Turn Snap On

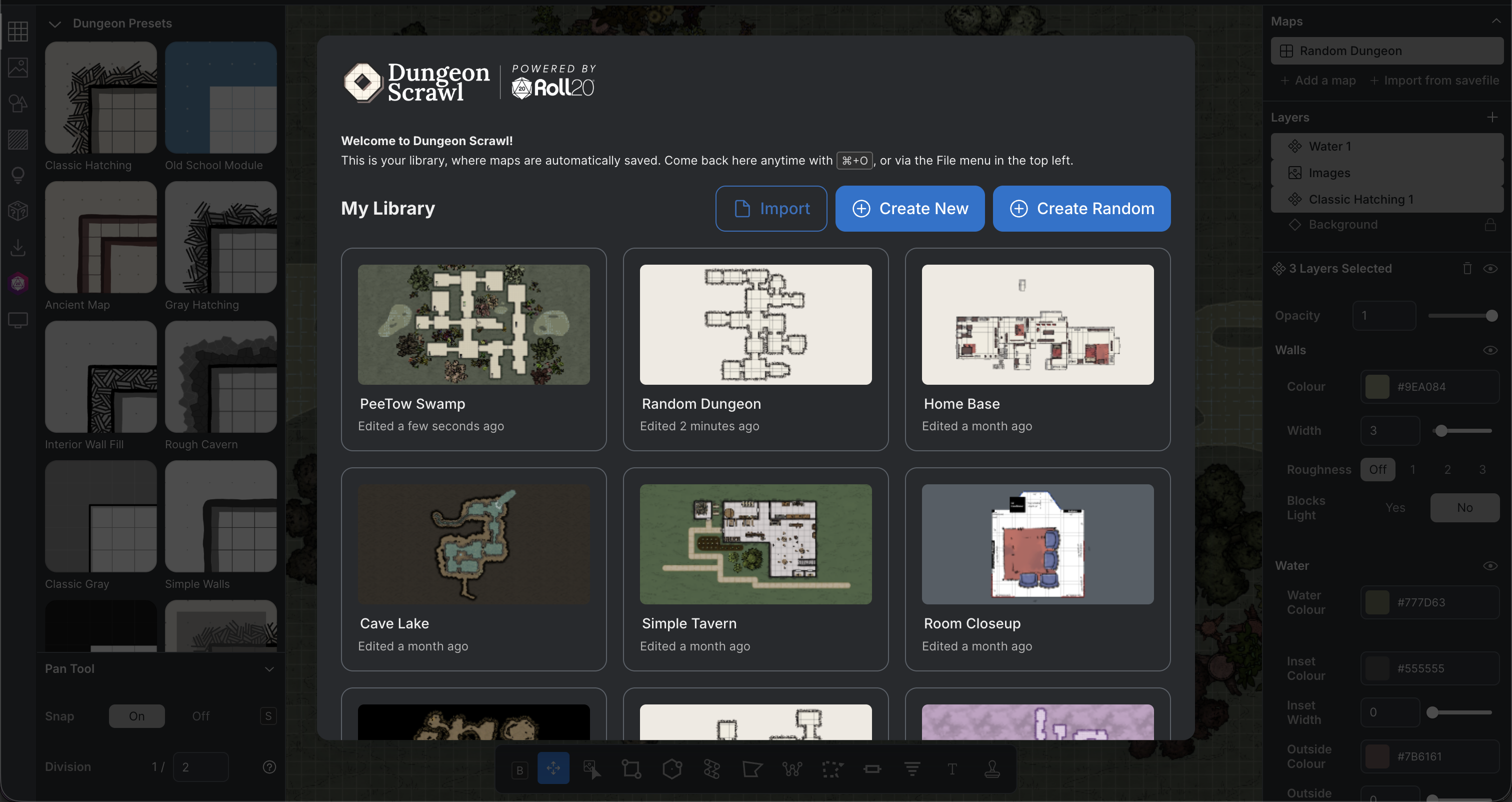coord(137,715)
